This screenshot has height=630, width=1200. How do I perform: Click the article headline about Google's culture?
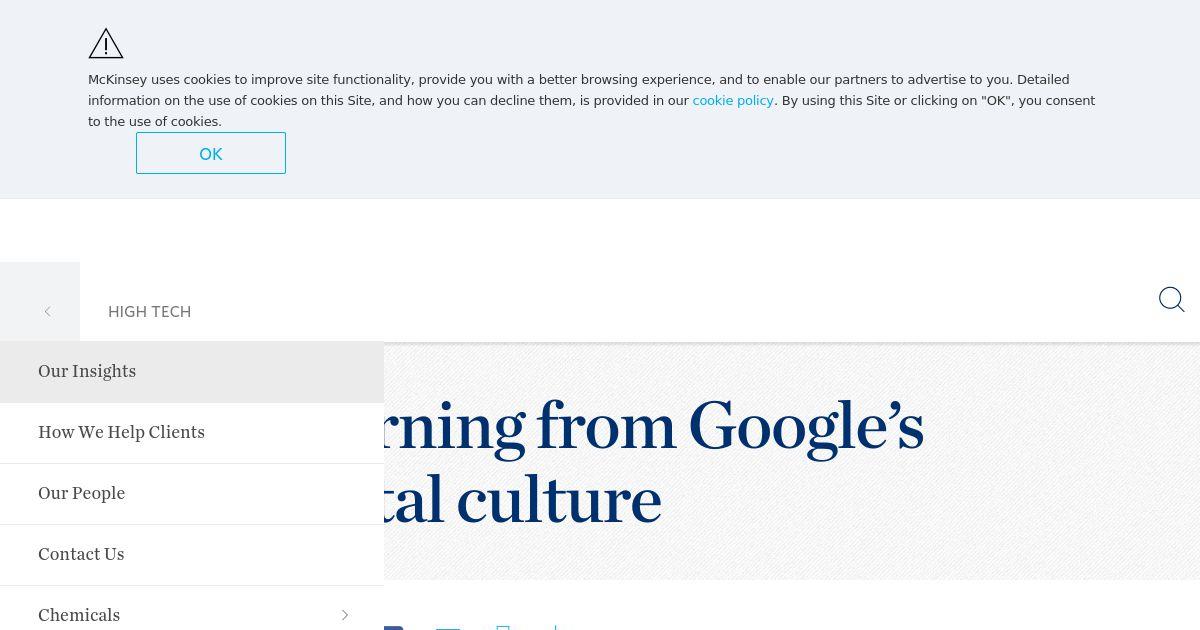tap(654, 463)
